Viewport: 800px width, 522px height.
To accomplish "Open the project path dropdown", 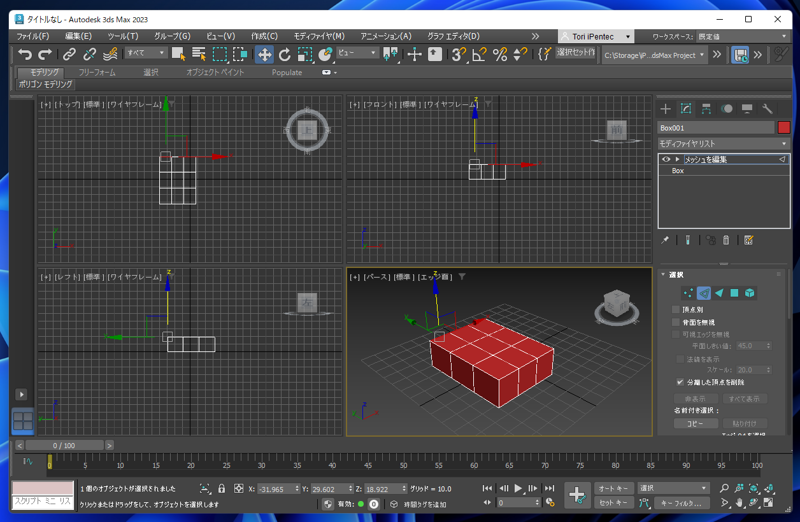I will click(x=654, y=55).
